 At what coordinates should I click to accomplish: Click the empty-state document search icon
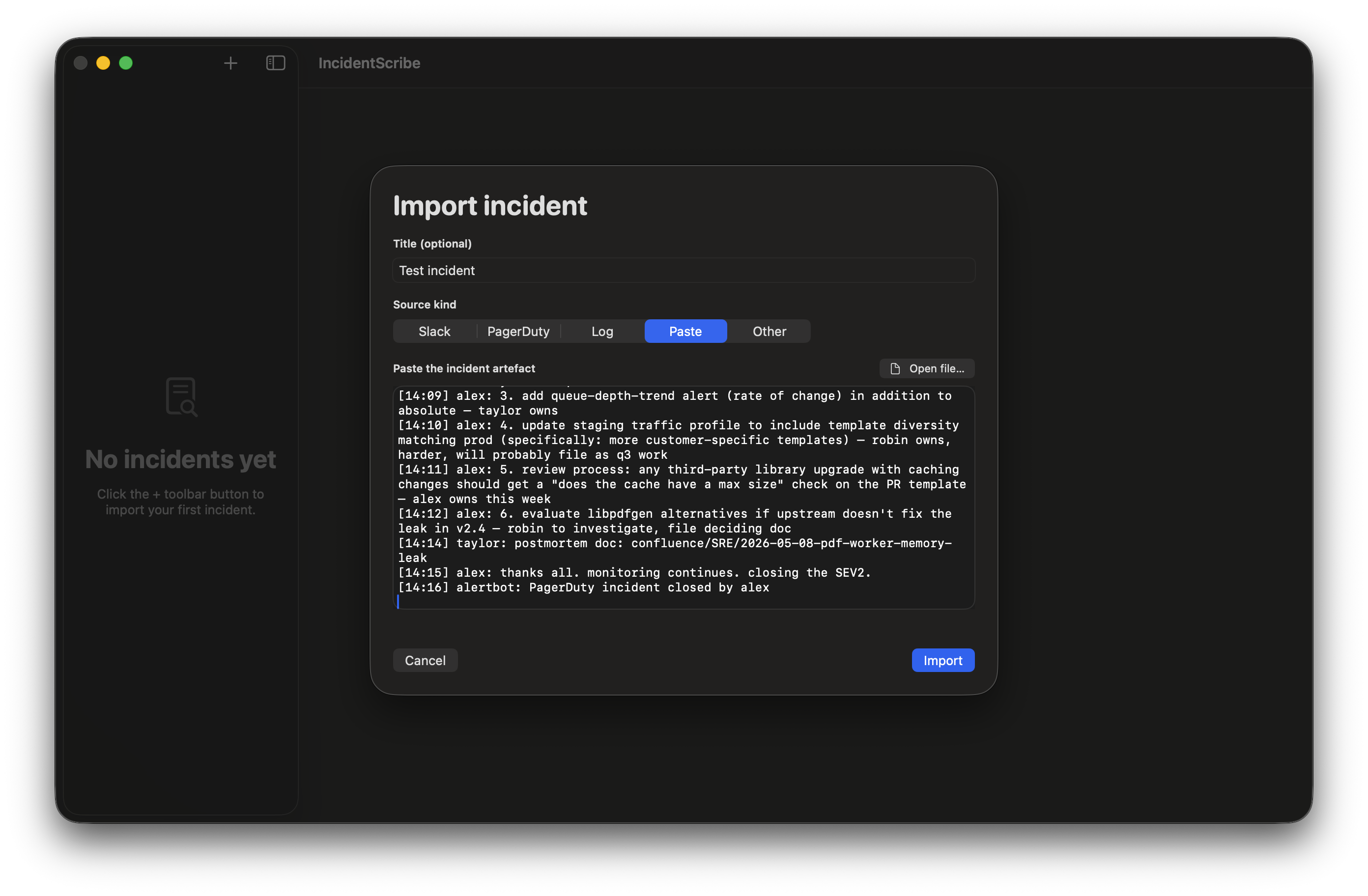point(181,397)
